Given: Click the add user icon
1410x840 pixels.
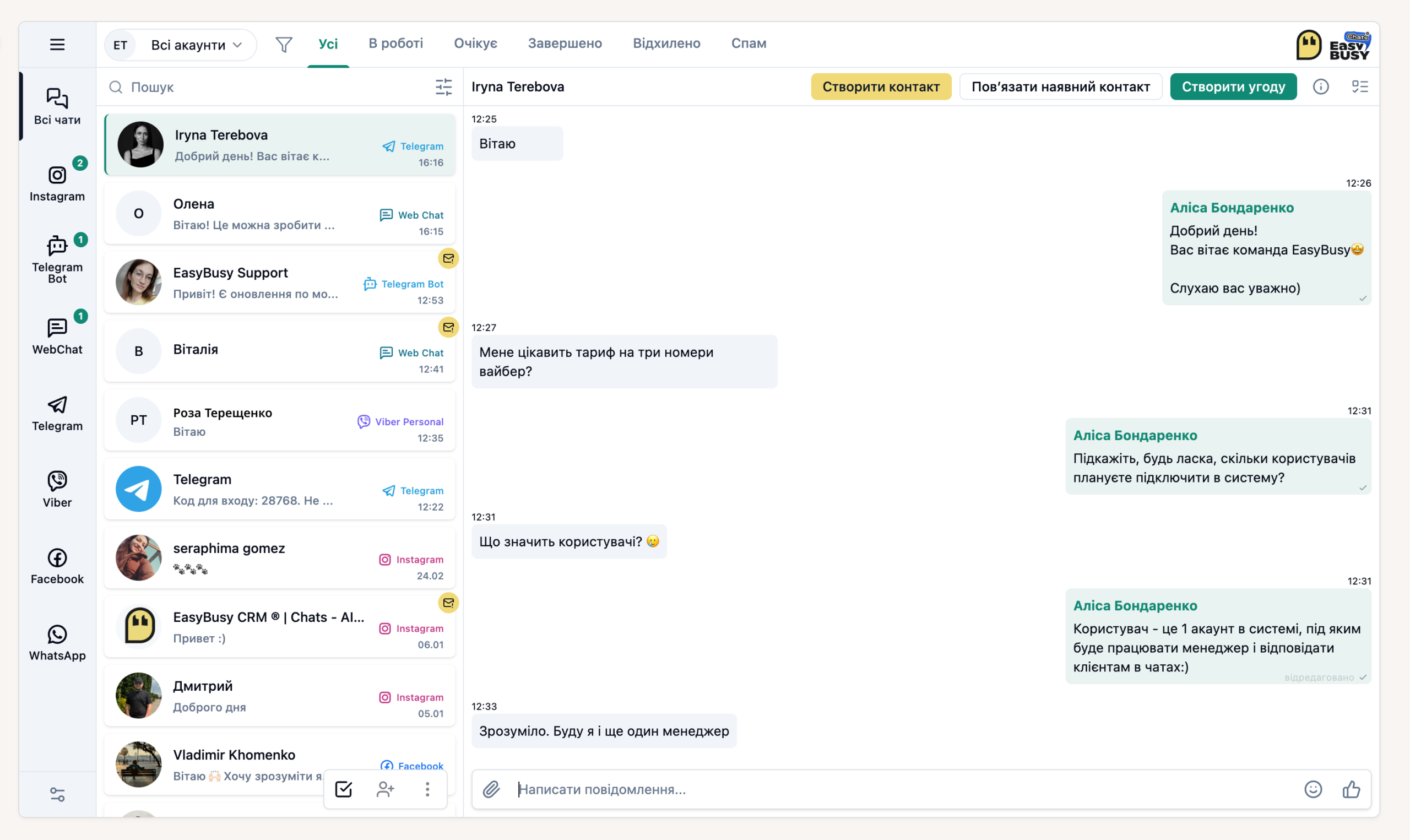Looking at the screenshot, I should [386, 789].
